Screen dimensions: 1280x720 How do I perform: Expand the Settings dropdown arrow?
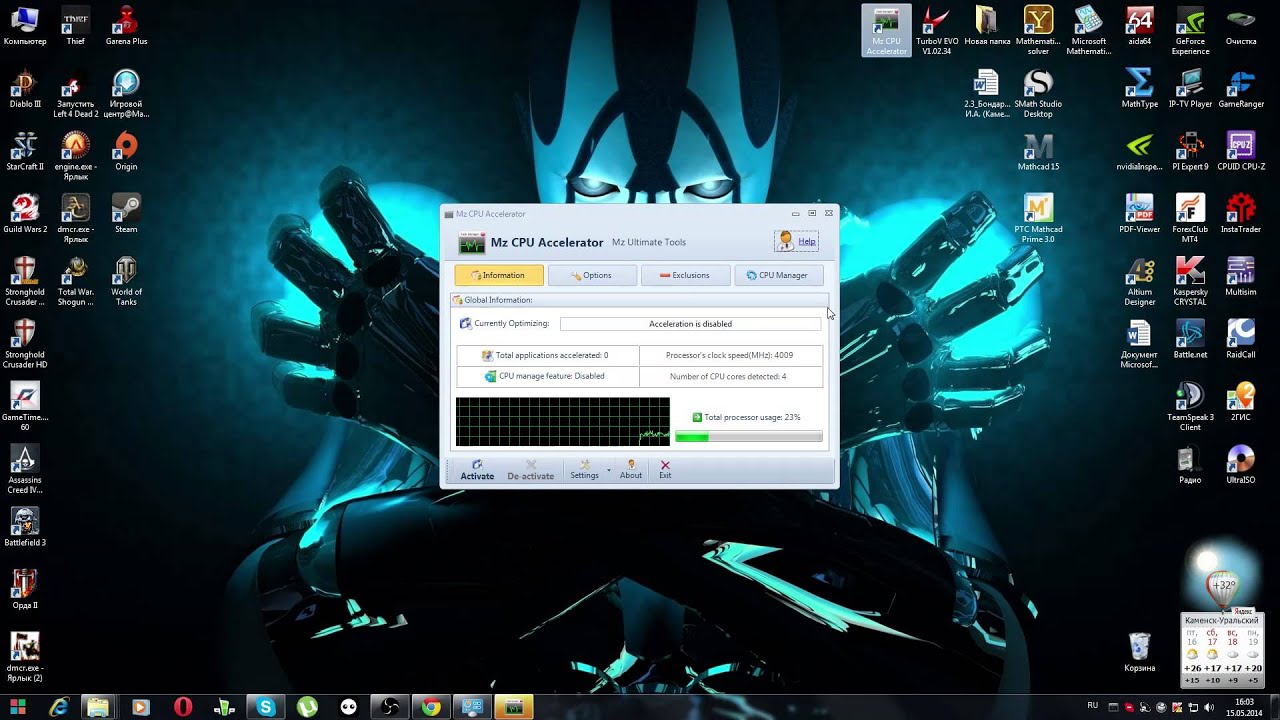click(608, 471)
